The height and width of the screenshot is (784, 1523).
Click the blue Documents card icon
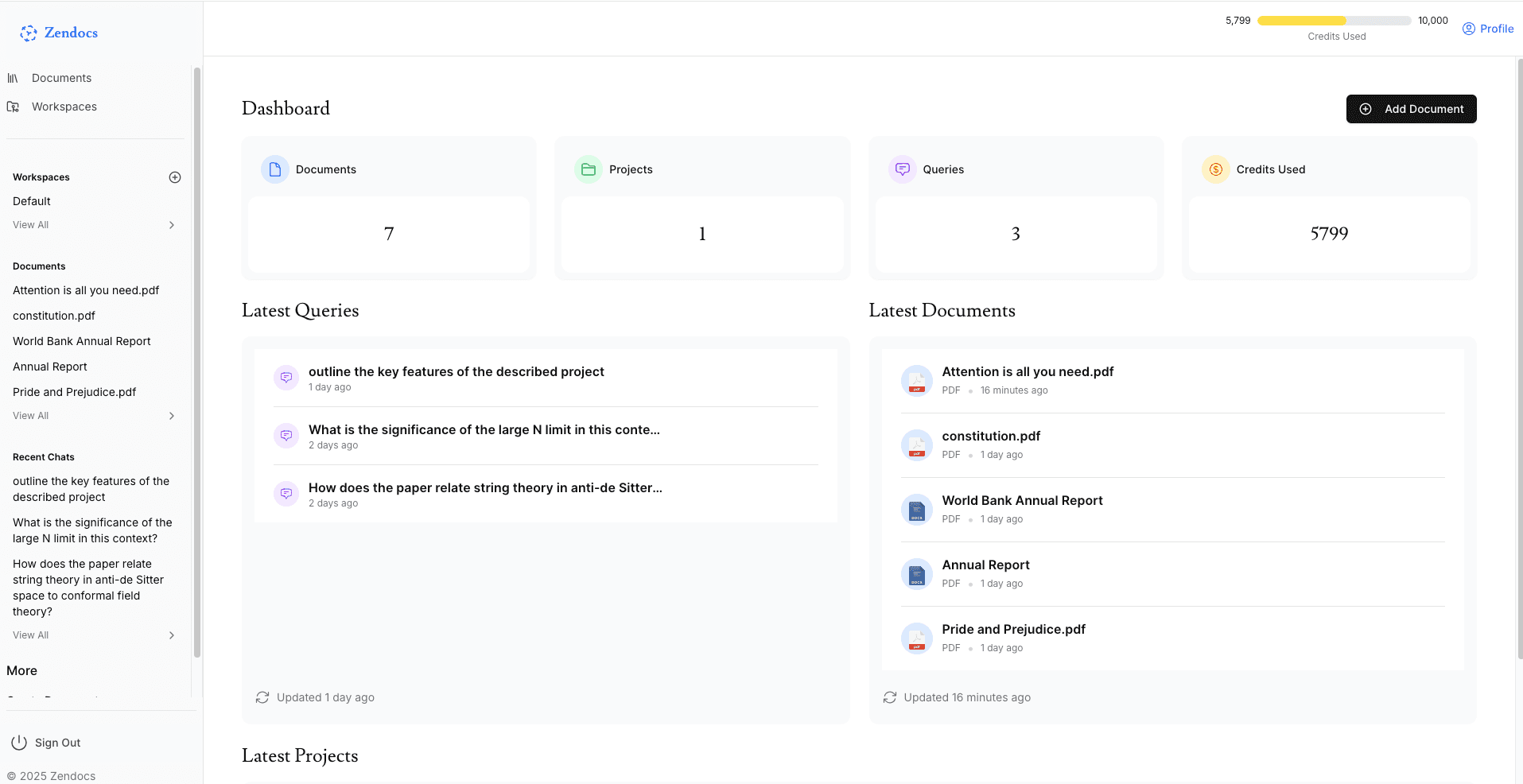coord(274,169)
